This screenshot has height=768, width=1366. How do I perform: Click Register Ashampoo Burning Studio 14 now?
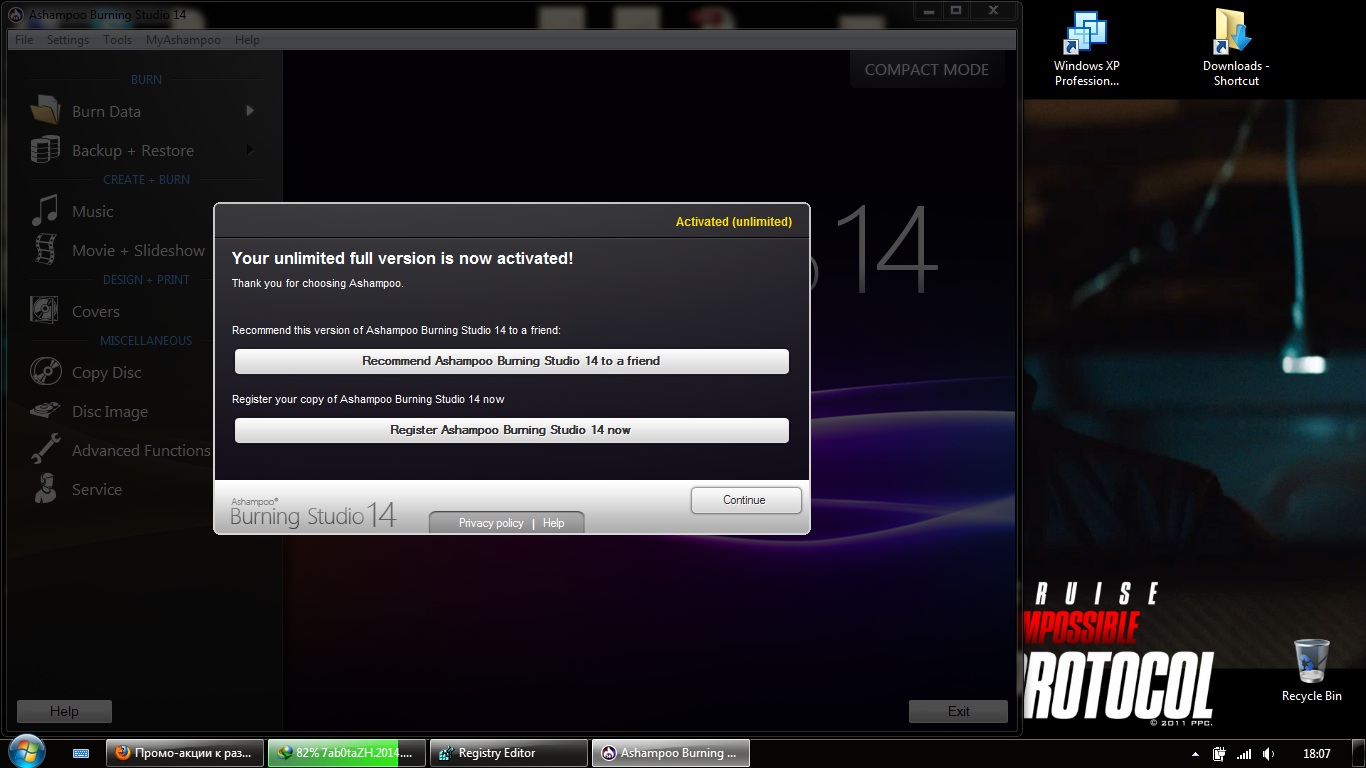pos(511,430)
